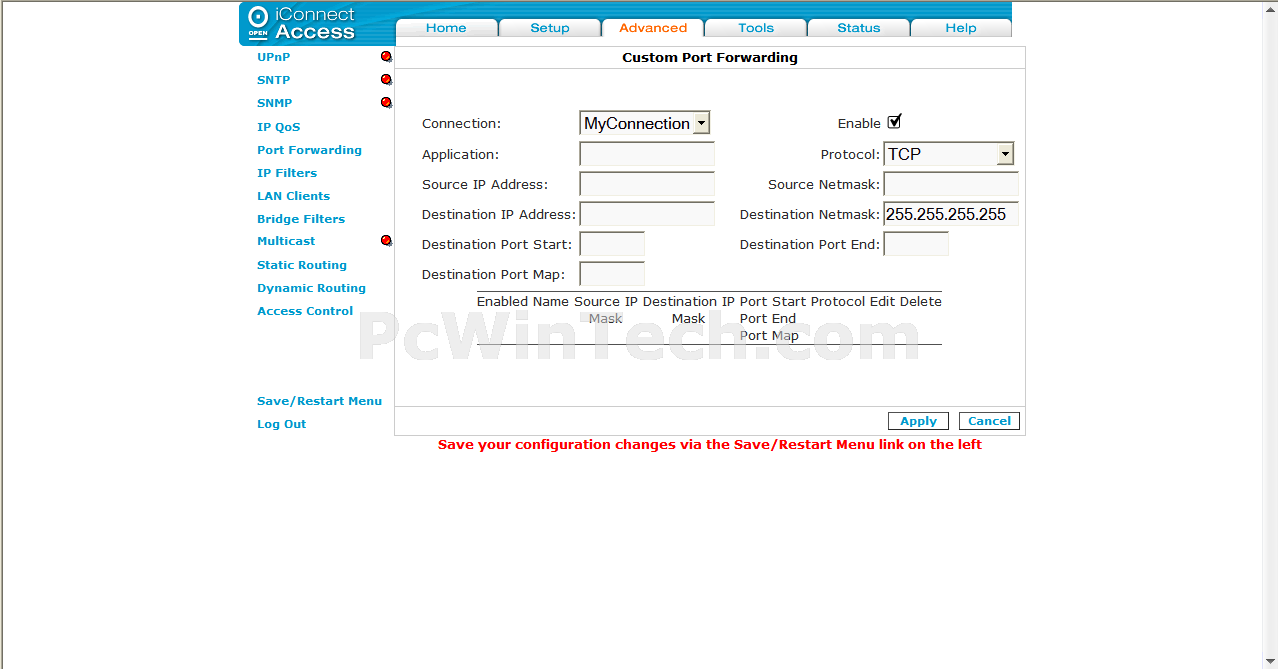Switch to the Setup tab
This screenshot has width=1278, height=669.
[x=550, y=28]
